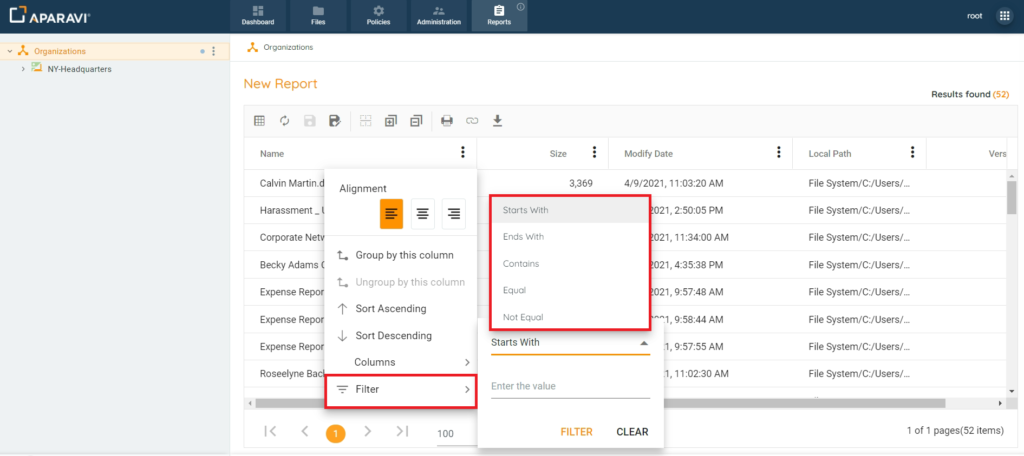This screenshot has width=1024, height=456.
Task: Click the collapse all groups icon
Action: (416, 121)
